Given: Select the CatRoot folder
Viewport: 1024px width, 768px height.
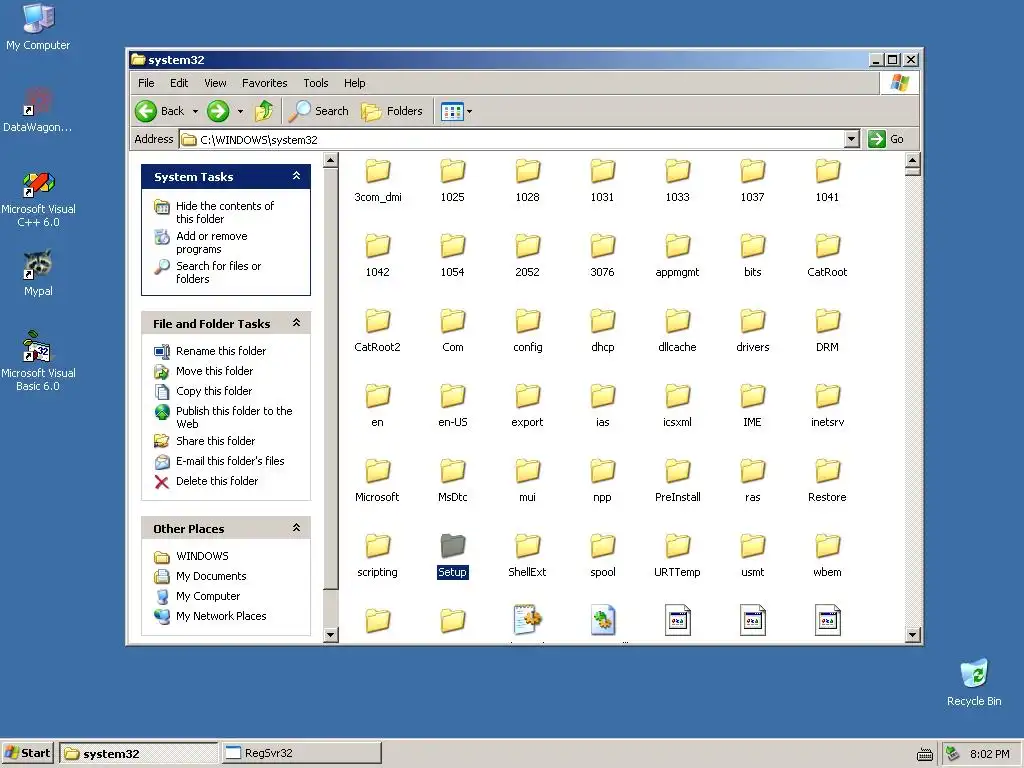Looking at the screenshot, I should point(827,256).
